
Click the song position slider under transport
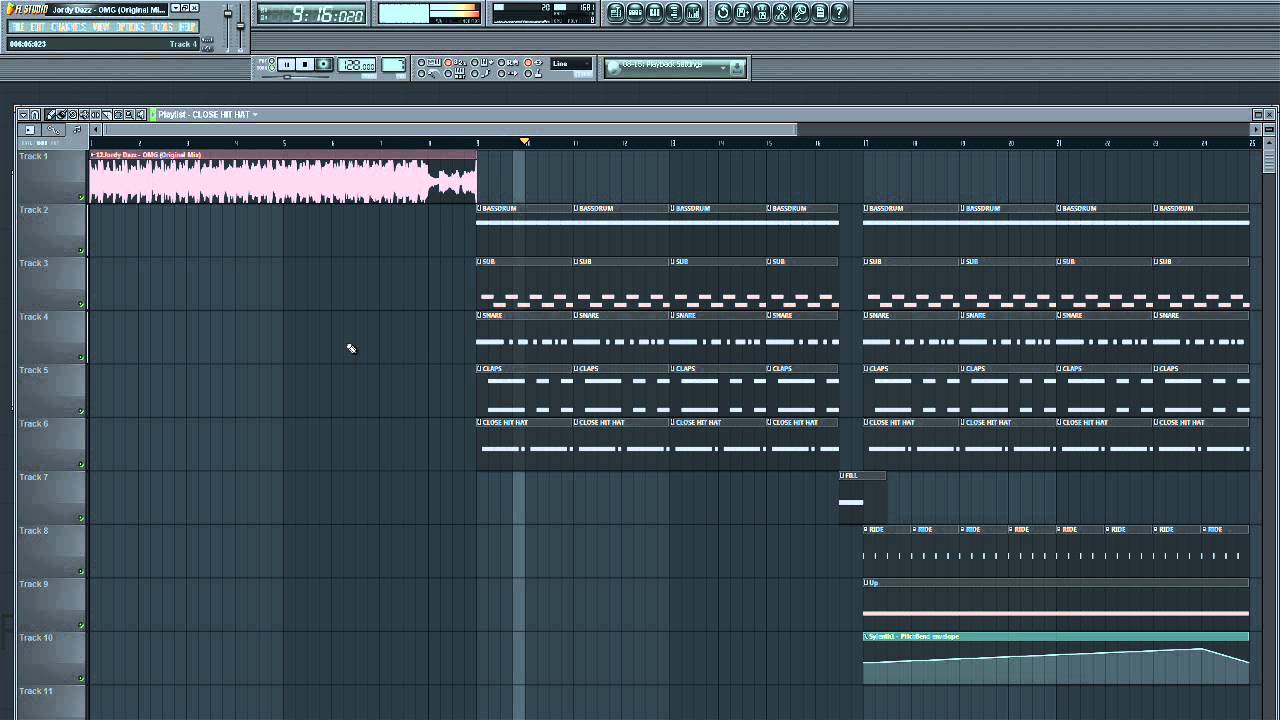[x=296, y=76]
